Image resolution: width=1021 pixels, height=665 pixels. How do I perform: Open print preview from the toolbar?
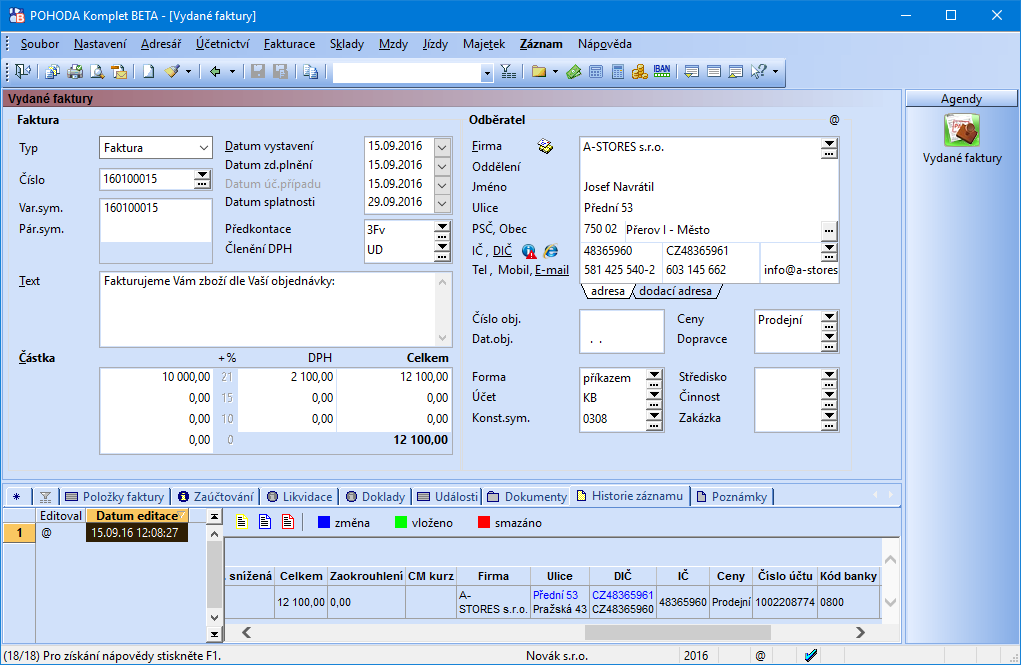pyautogui.click(x=97, y=72)
